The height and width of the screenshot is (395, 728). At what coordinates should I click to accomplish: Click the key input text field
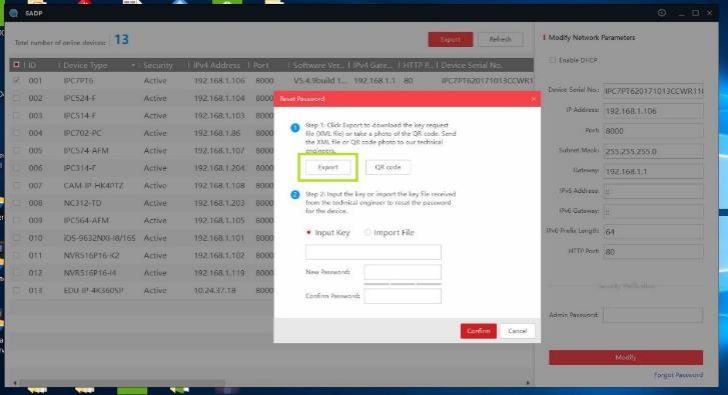pyautogui.click(x=373, y=252)
